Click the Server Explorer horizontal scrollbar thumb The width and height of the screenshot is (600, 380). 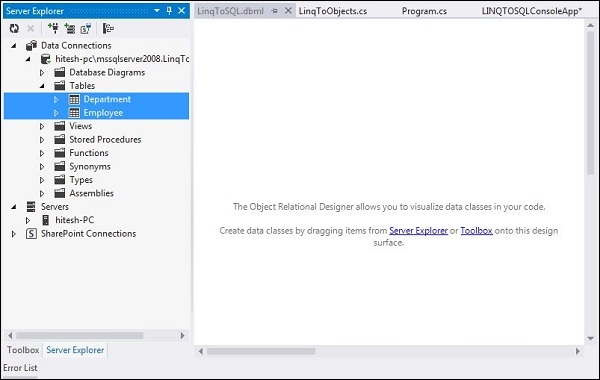[x=80, y=336]
